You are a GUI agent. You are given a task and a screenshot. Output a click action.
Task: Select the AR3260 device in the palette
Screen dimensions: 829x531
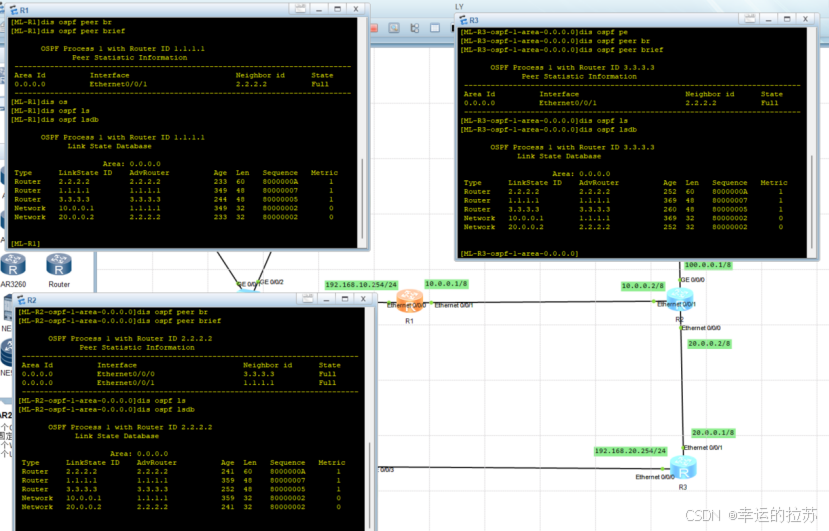click(x=13, y=270)
